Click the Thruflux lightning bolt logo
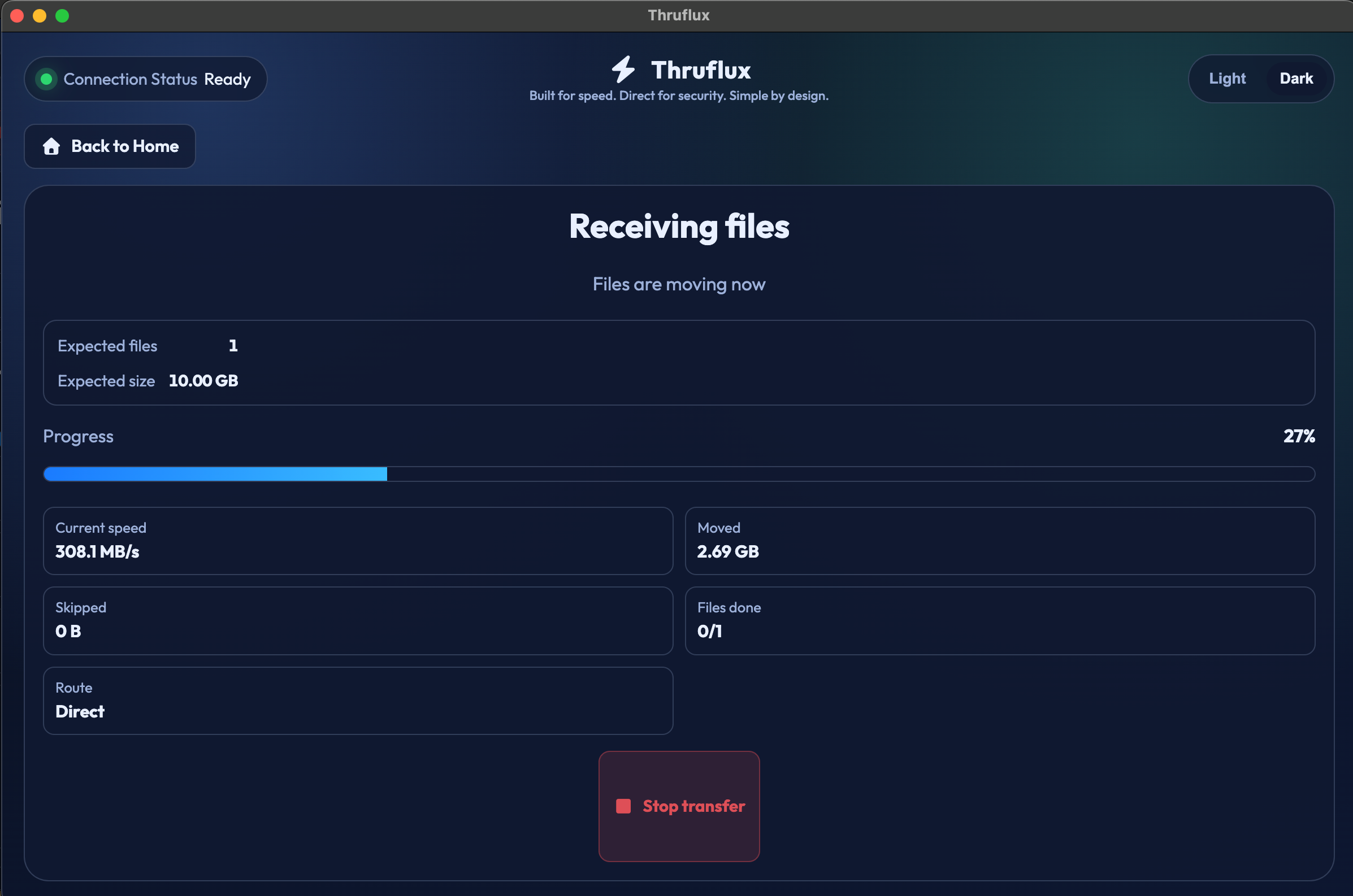The image size is (1353, 896). 623,69
